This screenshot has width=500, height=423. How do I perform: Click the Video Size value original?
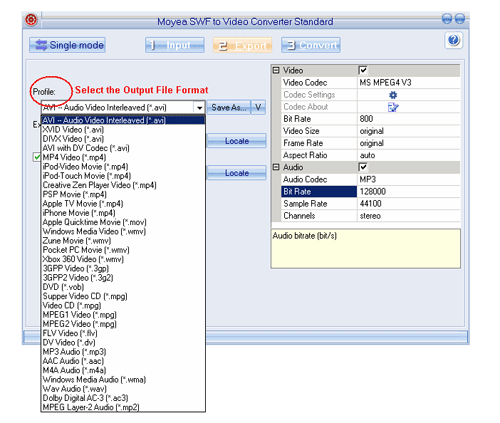pyautogui.click(x=409, y=131)
